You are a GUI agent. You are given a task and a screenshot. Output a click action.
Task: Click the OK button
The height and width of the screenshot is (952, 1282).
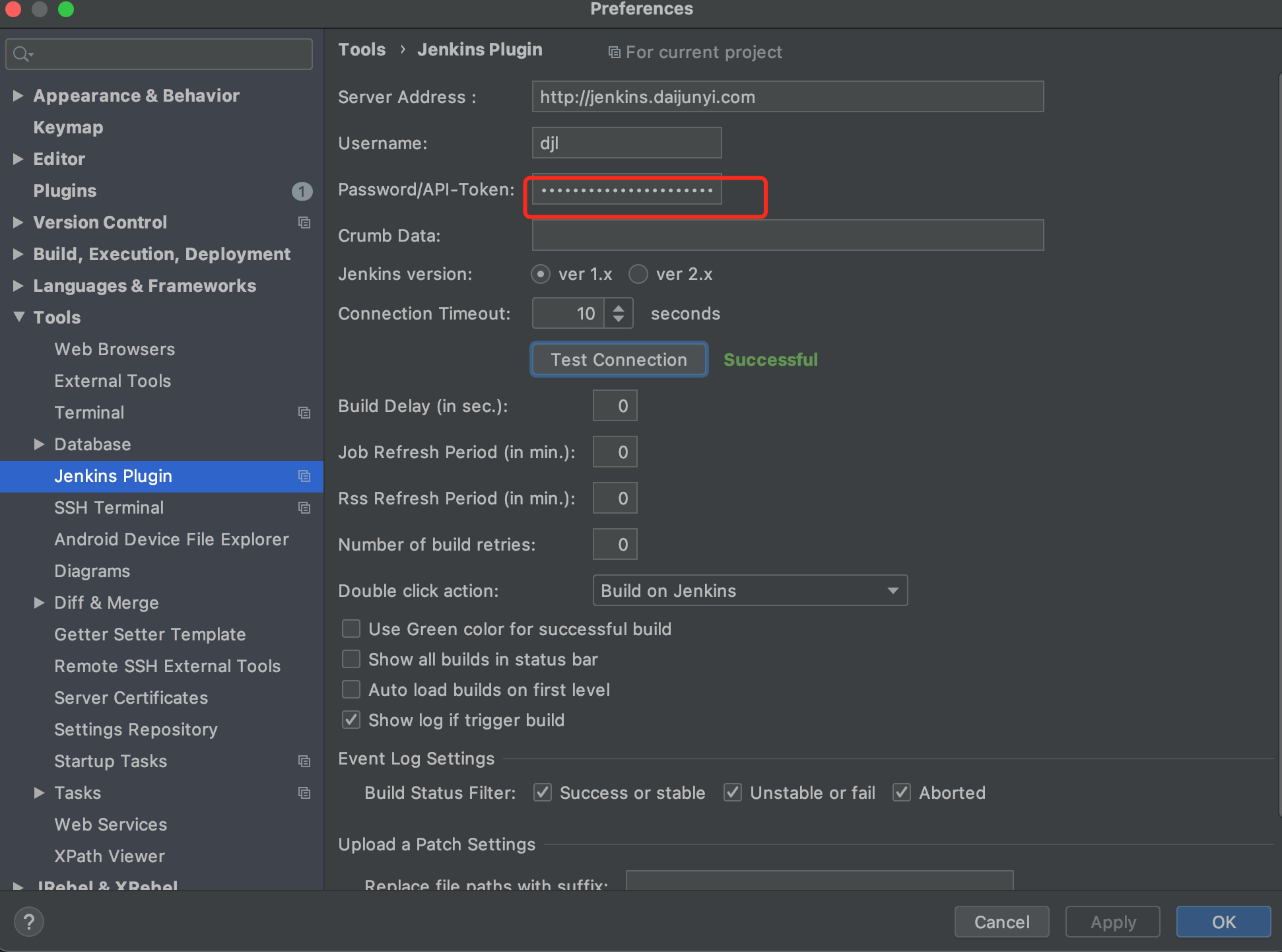click(x=1224, y=922)
